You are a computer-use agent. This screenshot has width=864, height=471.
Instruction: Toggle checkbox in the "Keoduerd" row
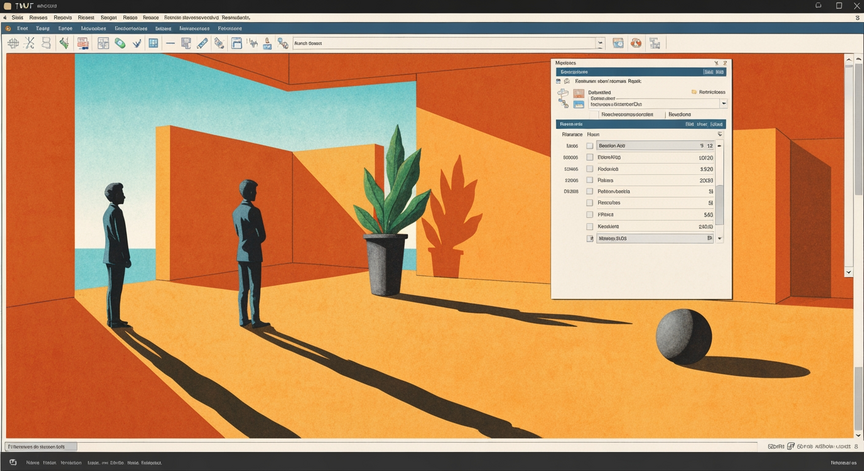590,226
